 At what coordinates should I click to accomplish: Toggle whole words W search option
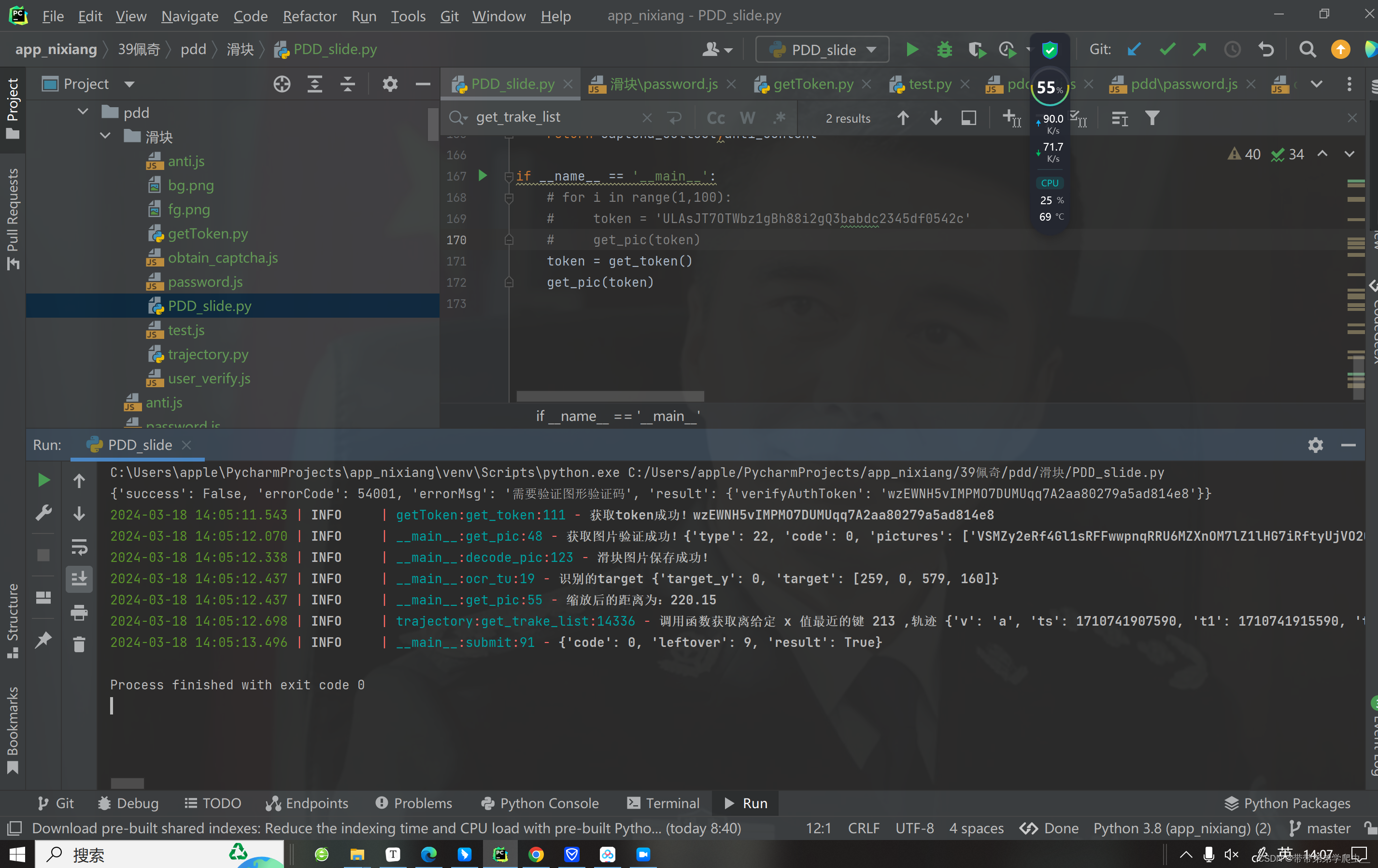pos(747,118)
